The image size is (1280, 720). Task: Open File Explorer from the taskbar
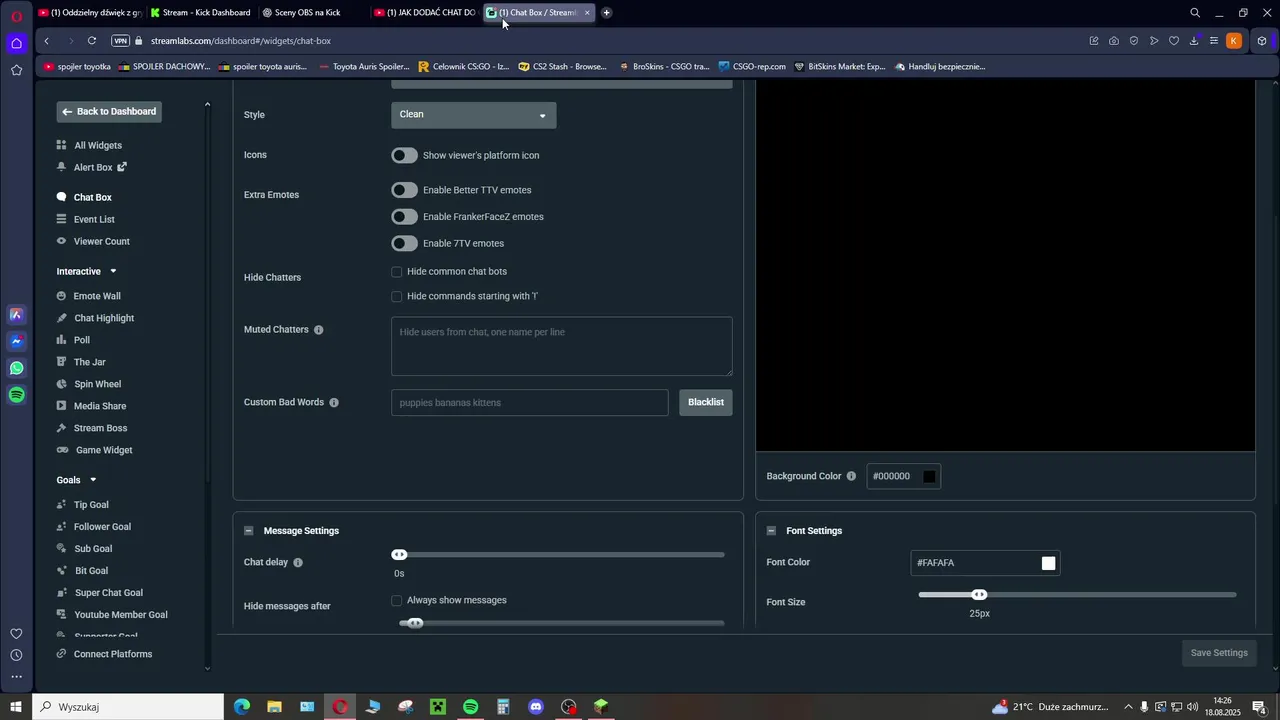tap(274, 707)
